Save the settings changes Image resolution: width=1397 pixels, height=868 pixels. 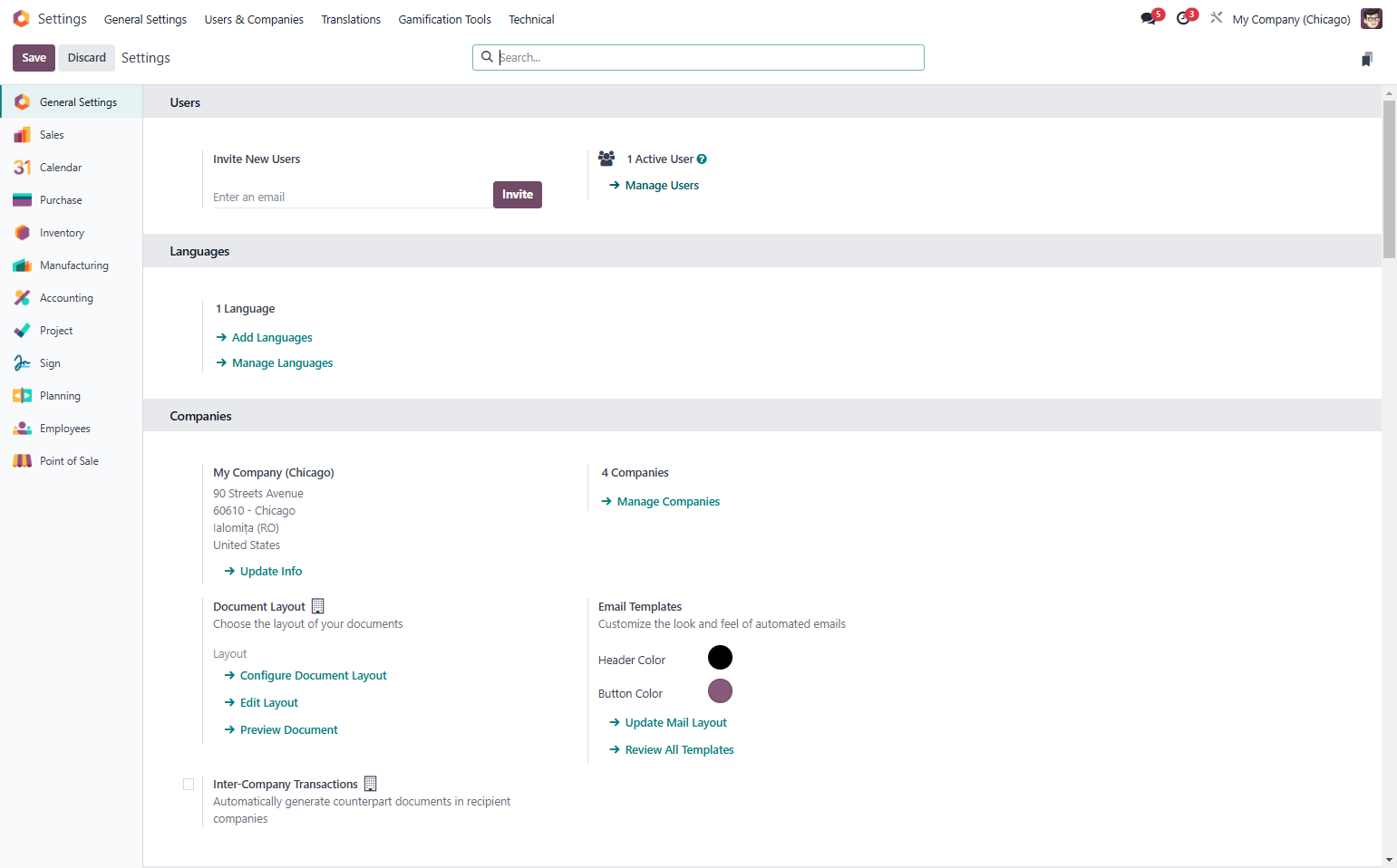click(34, 57)
